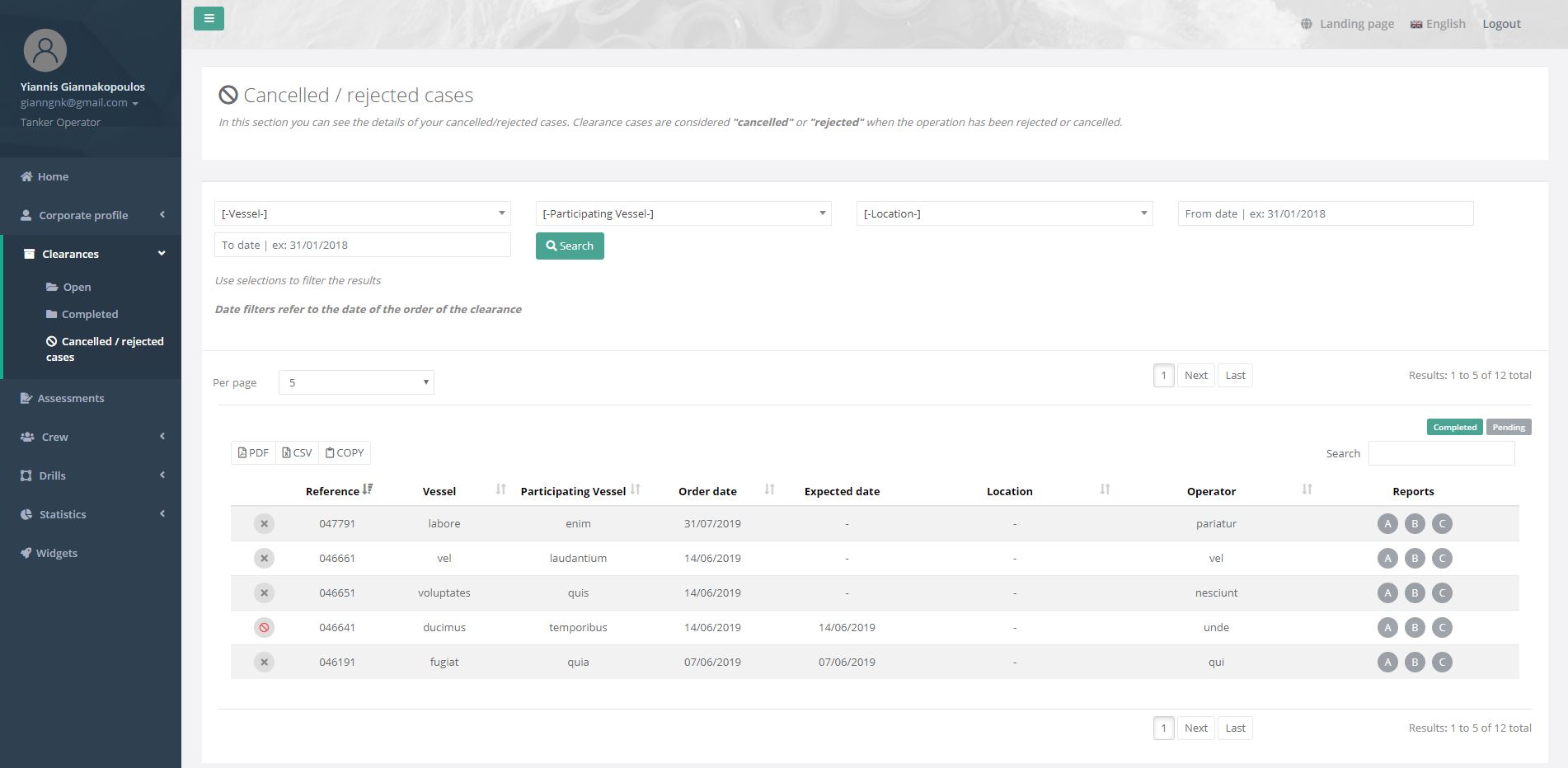Click the hamburger menu toggle button
This screenshot has height=768, width=1568.
click(209, 18)
